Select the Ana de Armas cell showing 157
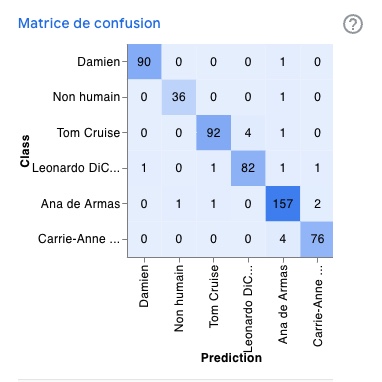This screenshot has height=382, width=382. [x=283, y=203]
